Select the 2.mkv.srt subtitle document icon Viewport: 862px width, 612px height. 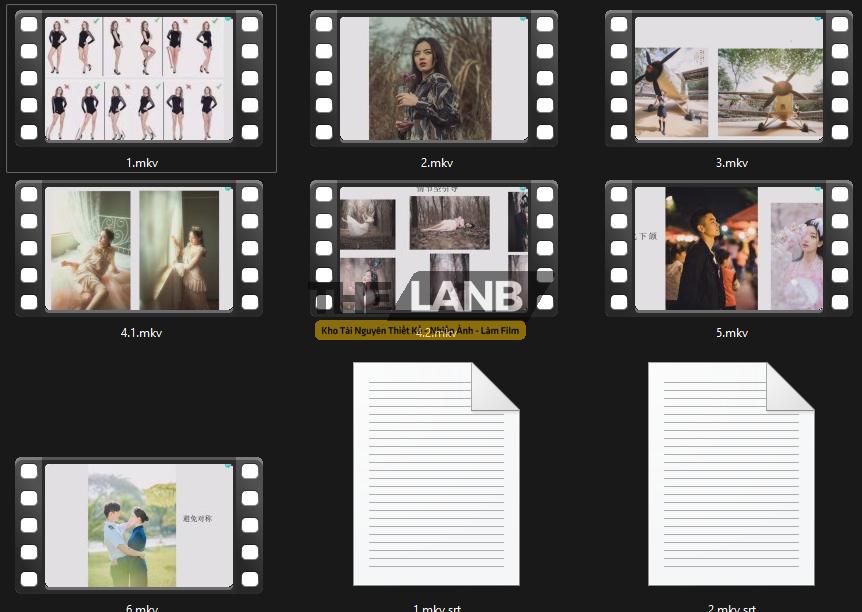tap(731, 474)
